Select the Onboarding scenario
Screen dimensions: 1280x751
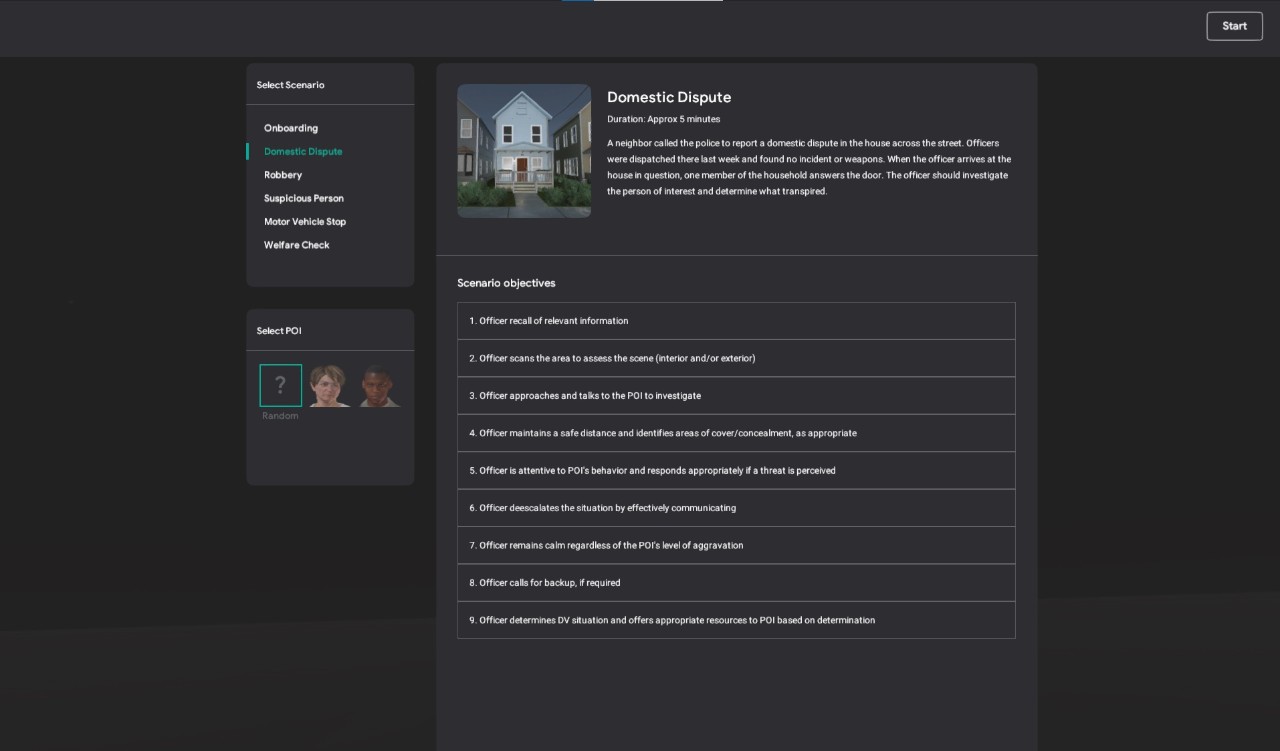[291, 128]
